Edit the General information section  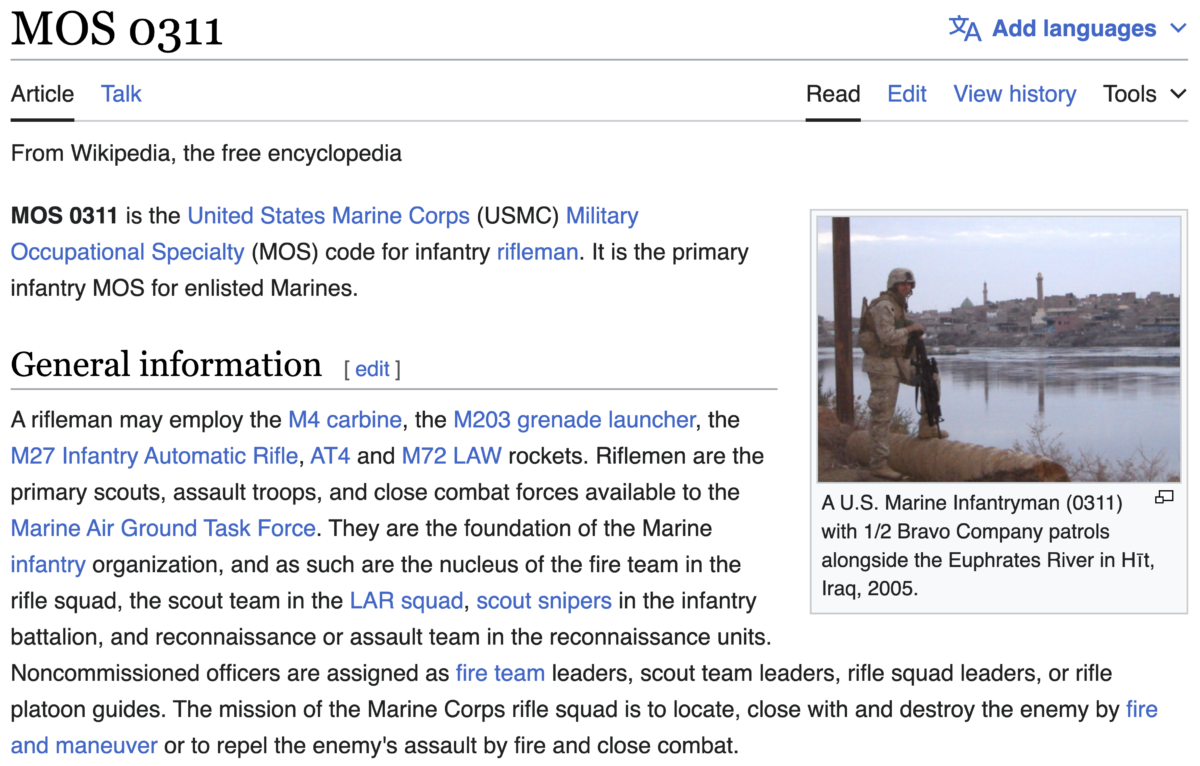(372, 369)
